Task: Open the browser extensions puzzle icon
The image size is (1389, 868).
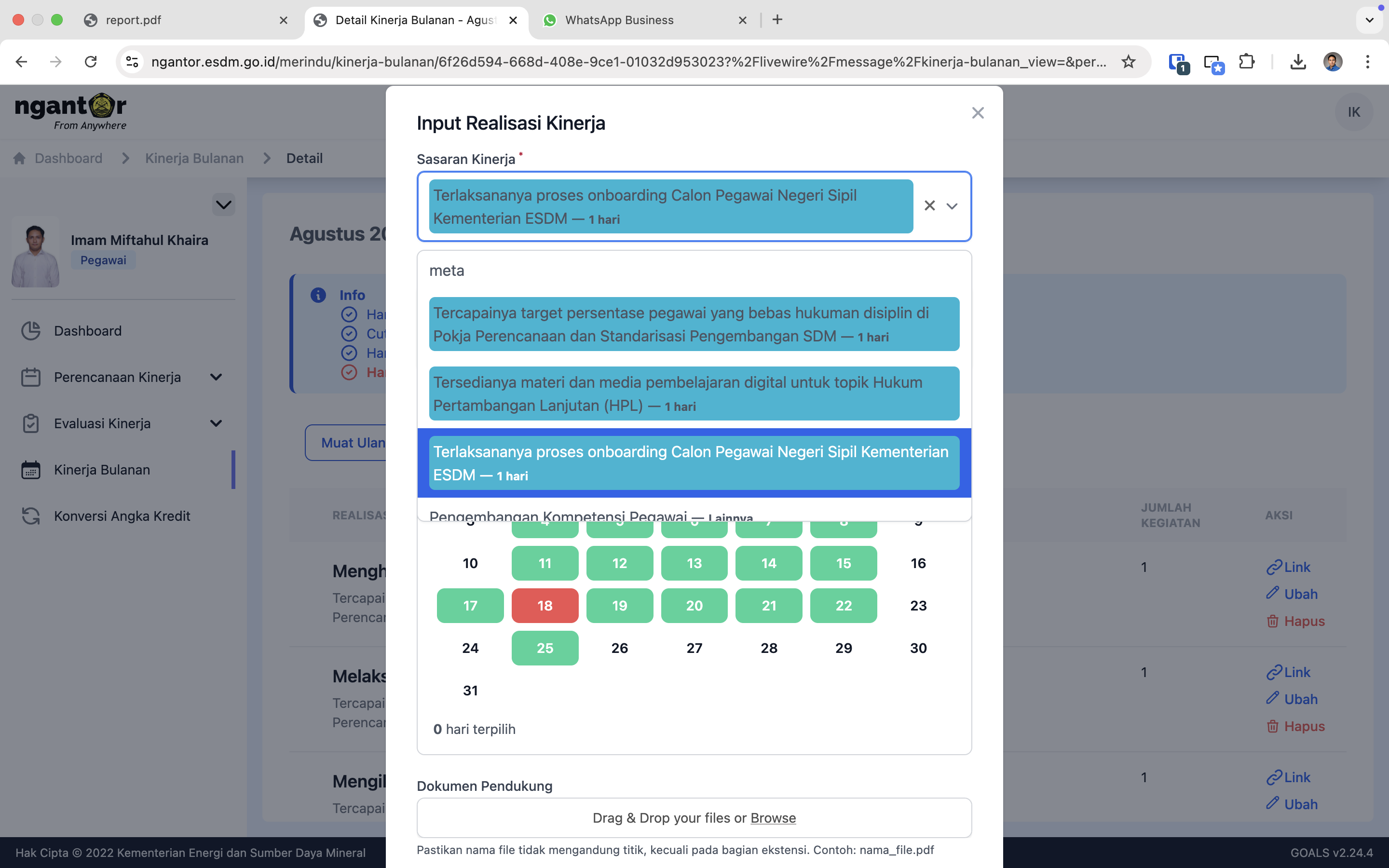Action: [x=1247, y=61]
